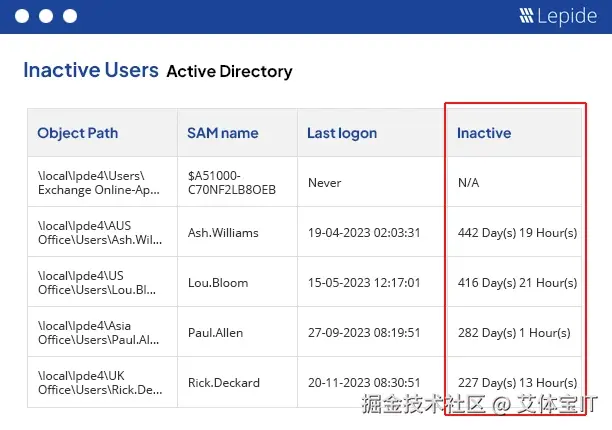This screenshot has height=430, width=612.
Task: Click last logon 20-11-2023 08:30:51
Action: (364, 383)
